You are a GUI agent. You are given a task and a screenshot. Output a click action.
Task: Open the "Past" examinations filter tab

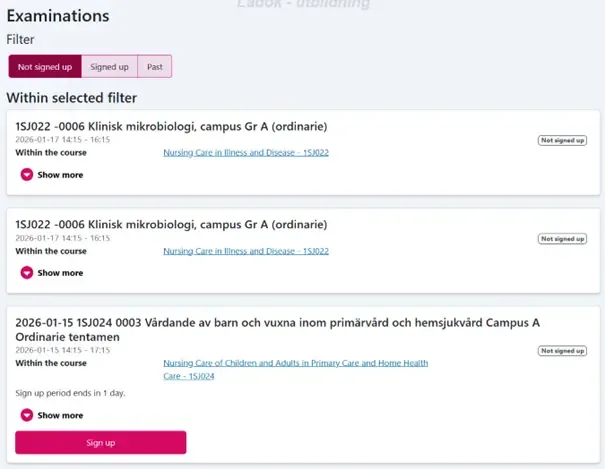click(x=154, y=67)
